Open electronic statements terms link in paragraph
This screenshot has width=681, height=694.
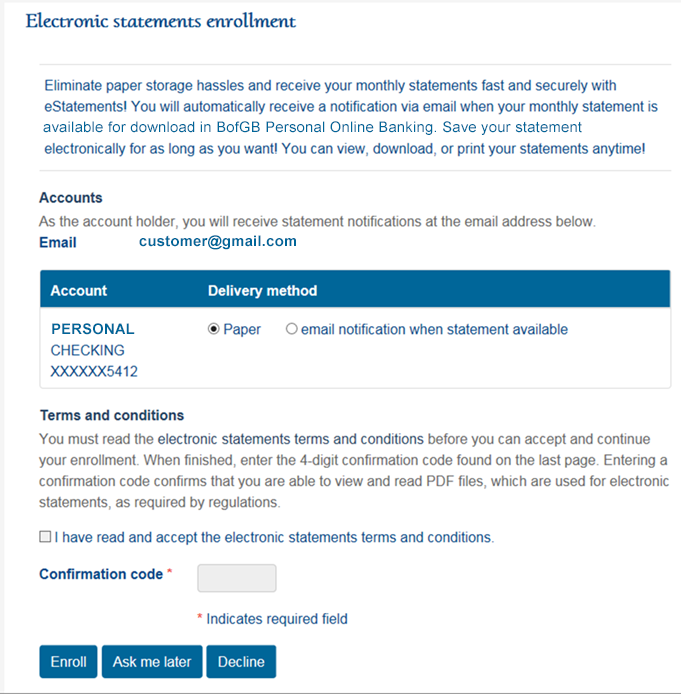[x=291, y=439]
